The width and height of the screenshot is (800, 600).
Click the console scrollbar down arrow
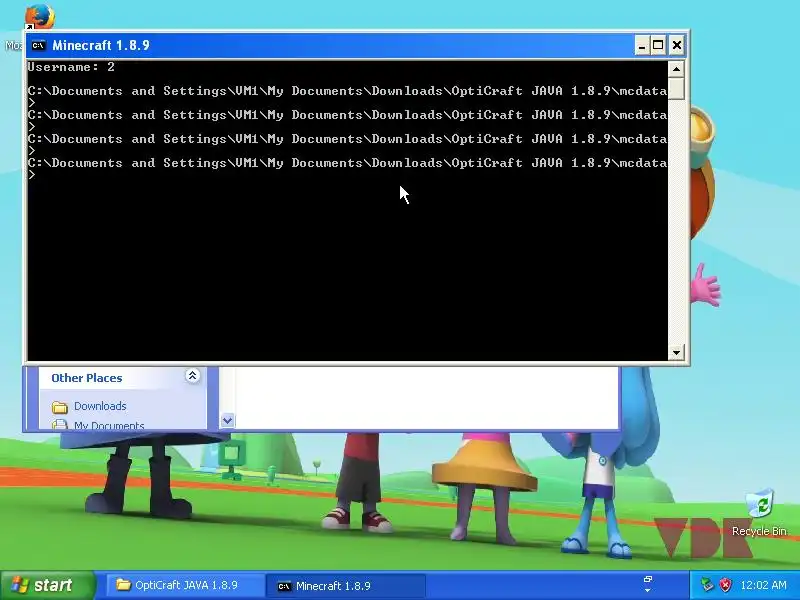(x=676, y=352)
